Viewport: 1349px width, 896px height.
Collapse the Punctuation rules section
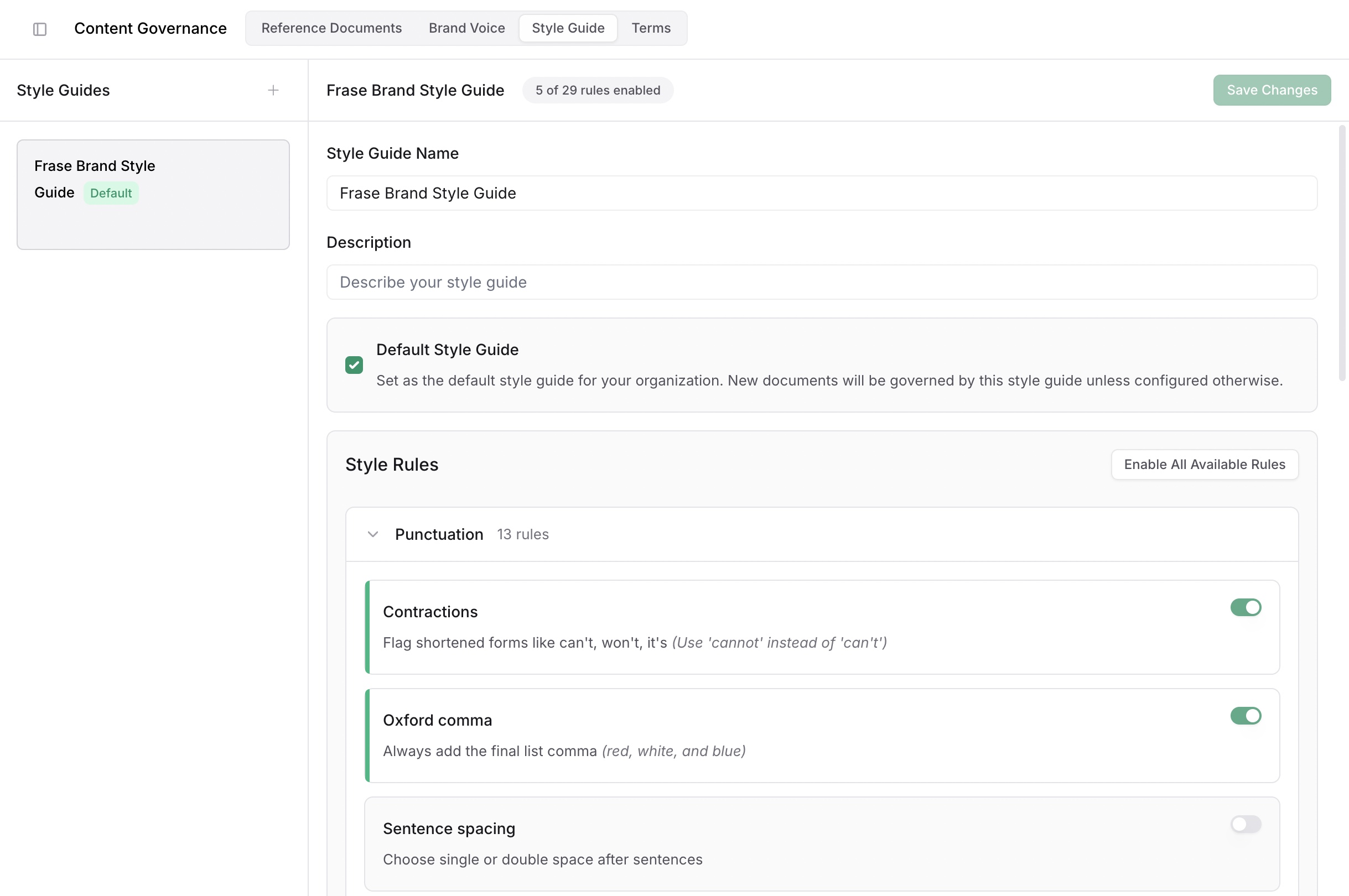(373, 534)
